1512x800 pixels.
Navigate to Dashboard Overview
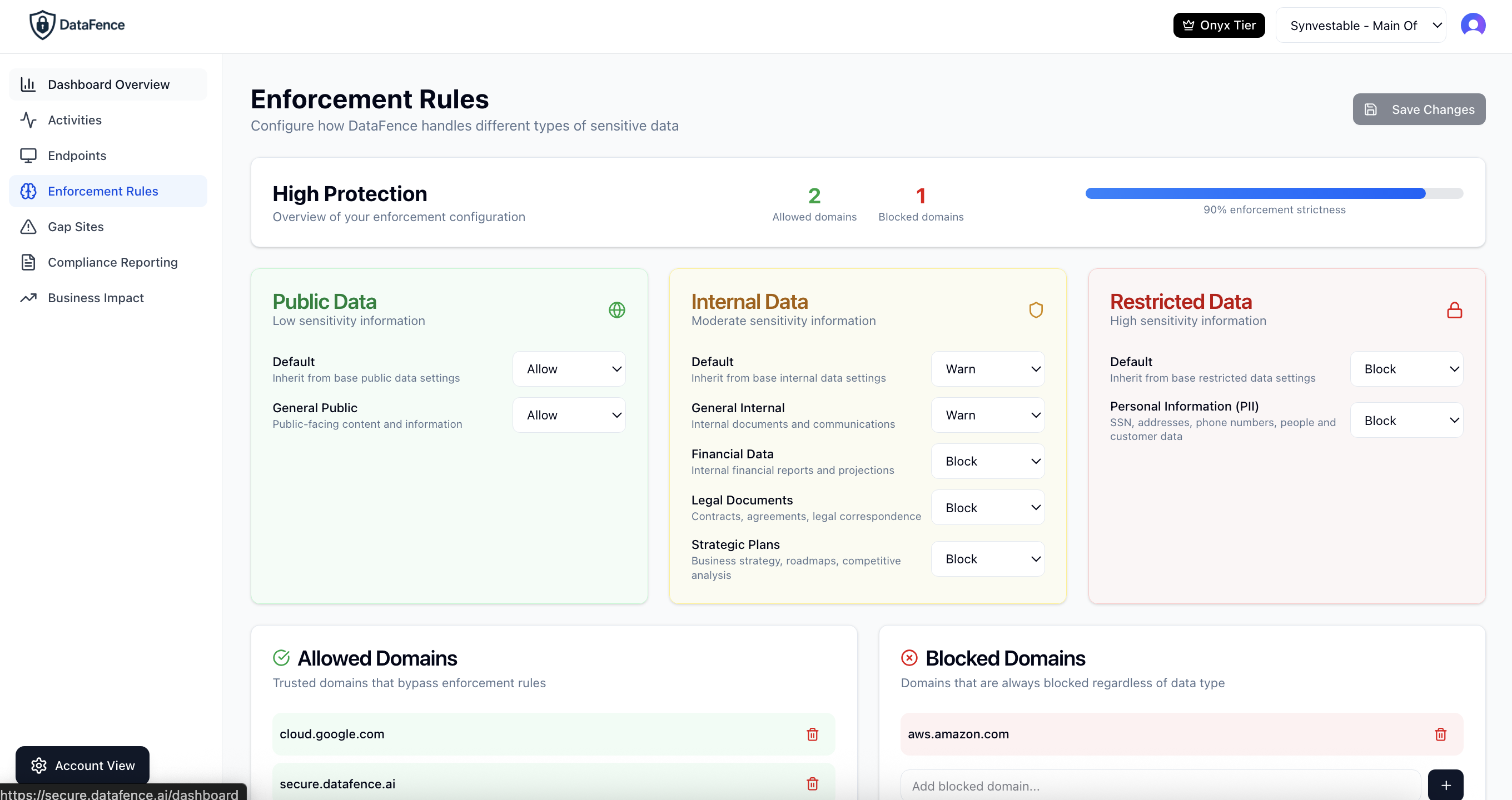[x=108, y=84]
